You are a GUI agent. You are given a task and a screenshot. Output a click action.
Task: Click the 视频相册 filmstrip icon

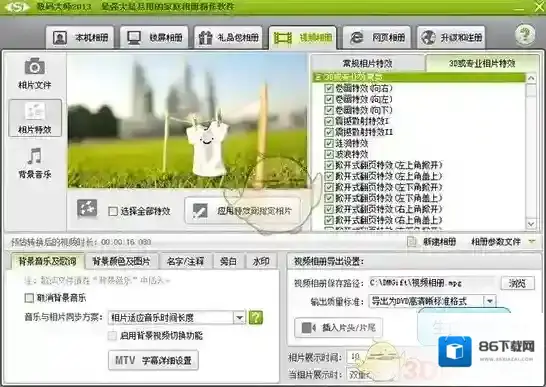coord(282,38)
